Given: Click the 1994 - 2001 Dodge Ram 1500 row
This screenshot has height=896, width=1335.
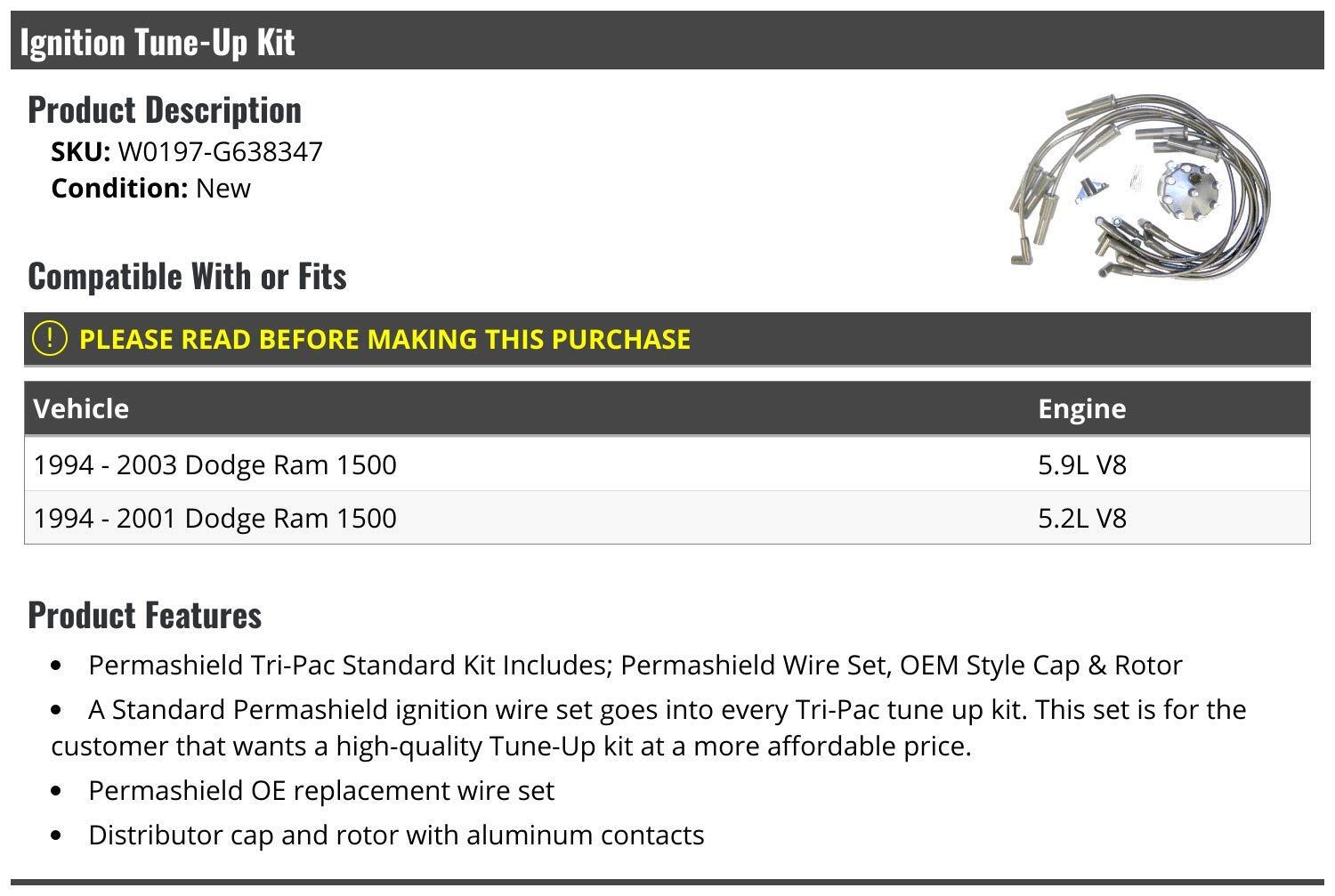Looking at the screenshot, I should 667,518.
